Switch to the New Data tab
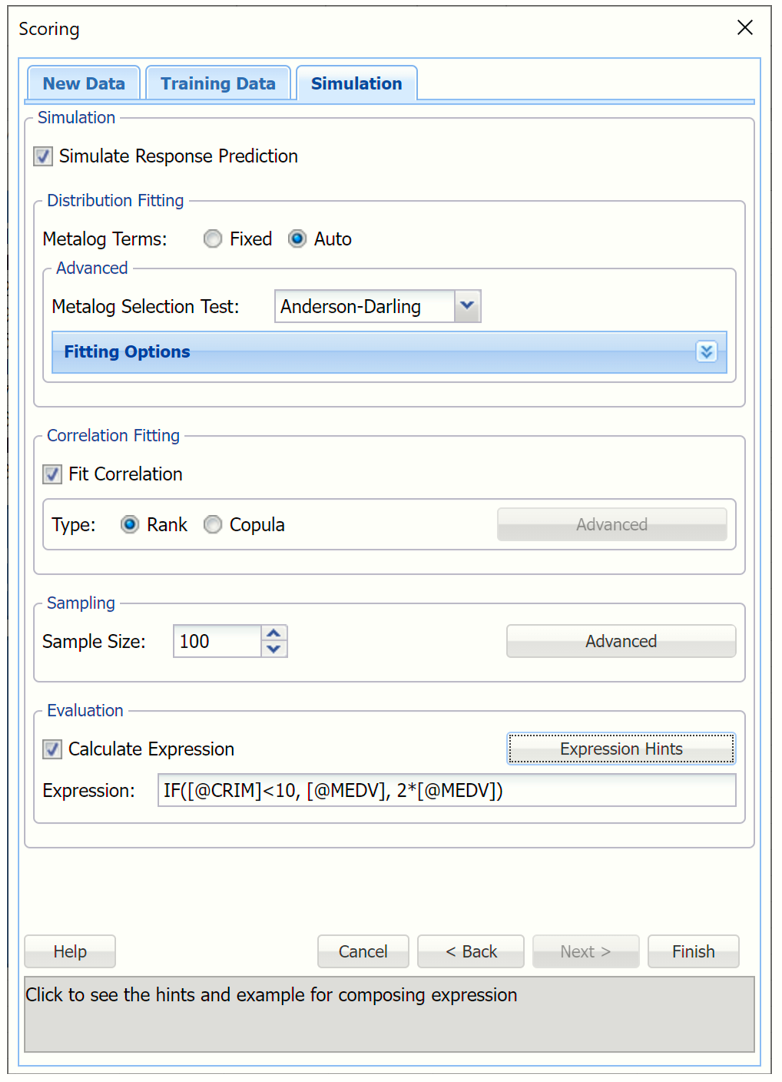 (83, 83)
